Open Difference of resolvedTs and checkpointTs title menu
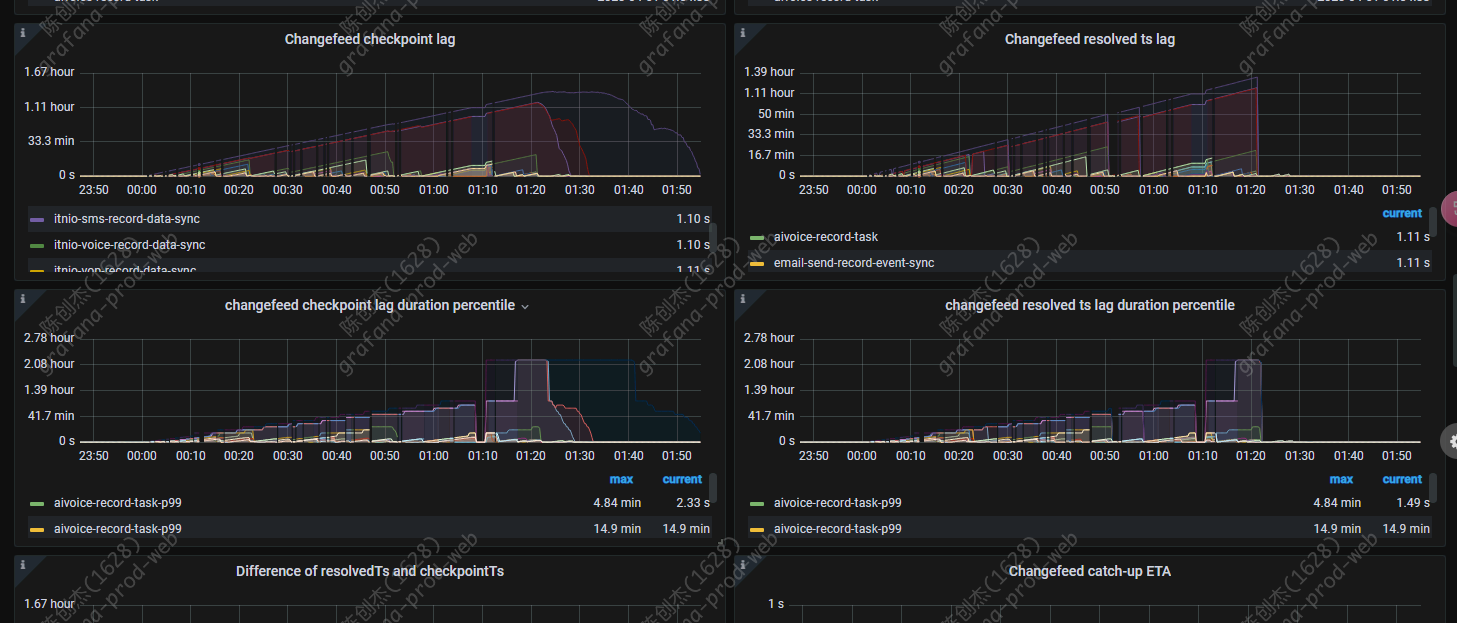The image size is (1457, 623). click(369, 572)
